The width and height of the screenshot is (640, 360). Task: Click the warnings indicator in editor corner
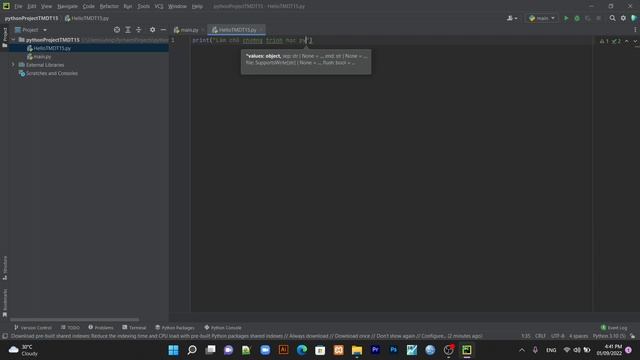click(610, 41)
